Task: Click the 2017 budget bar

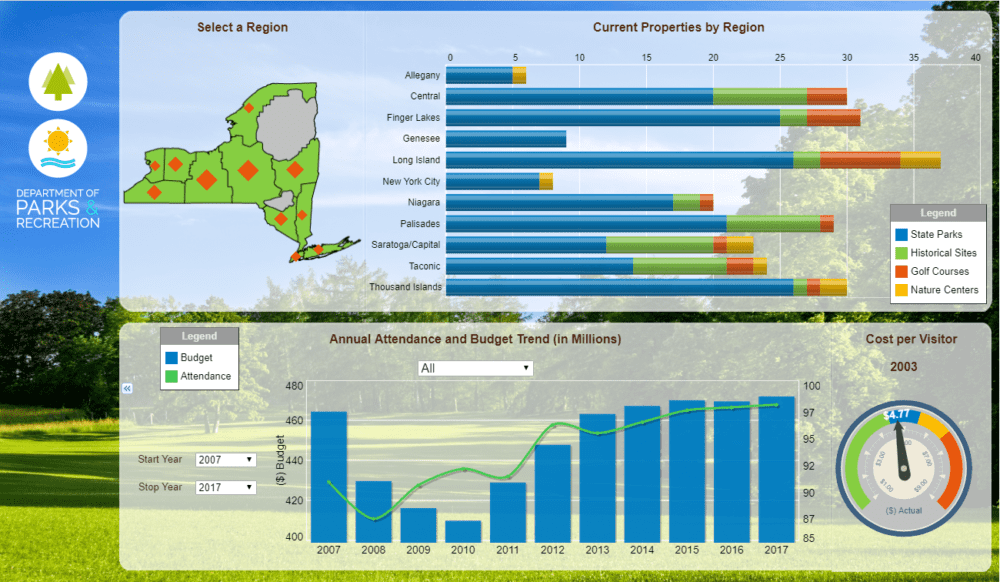Action: coord(776,469)
